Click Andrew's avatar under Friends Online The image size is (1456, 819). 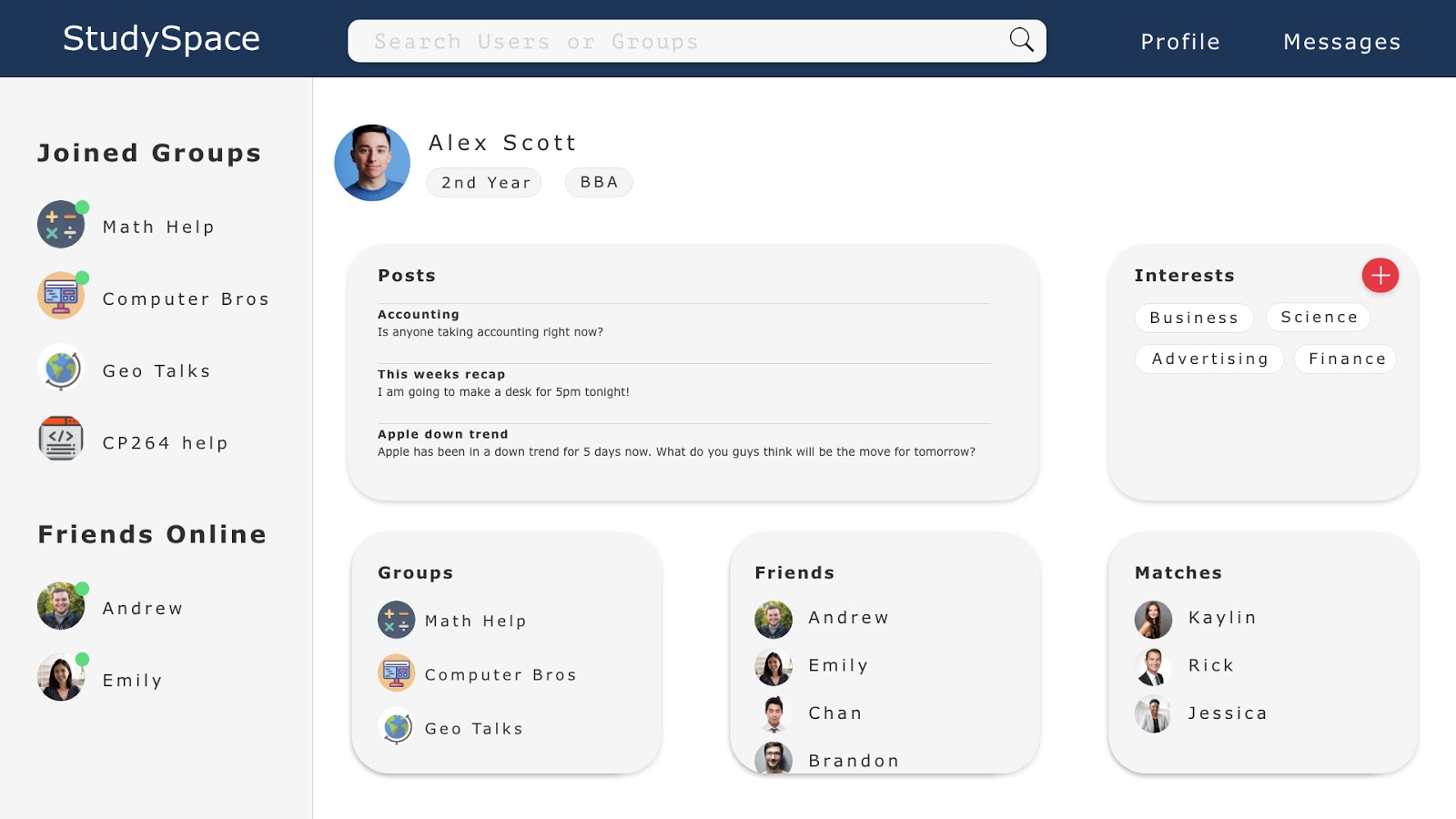(61, 606)
